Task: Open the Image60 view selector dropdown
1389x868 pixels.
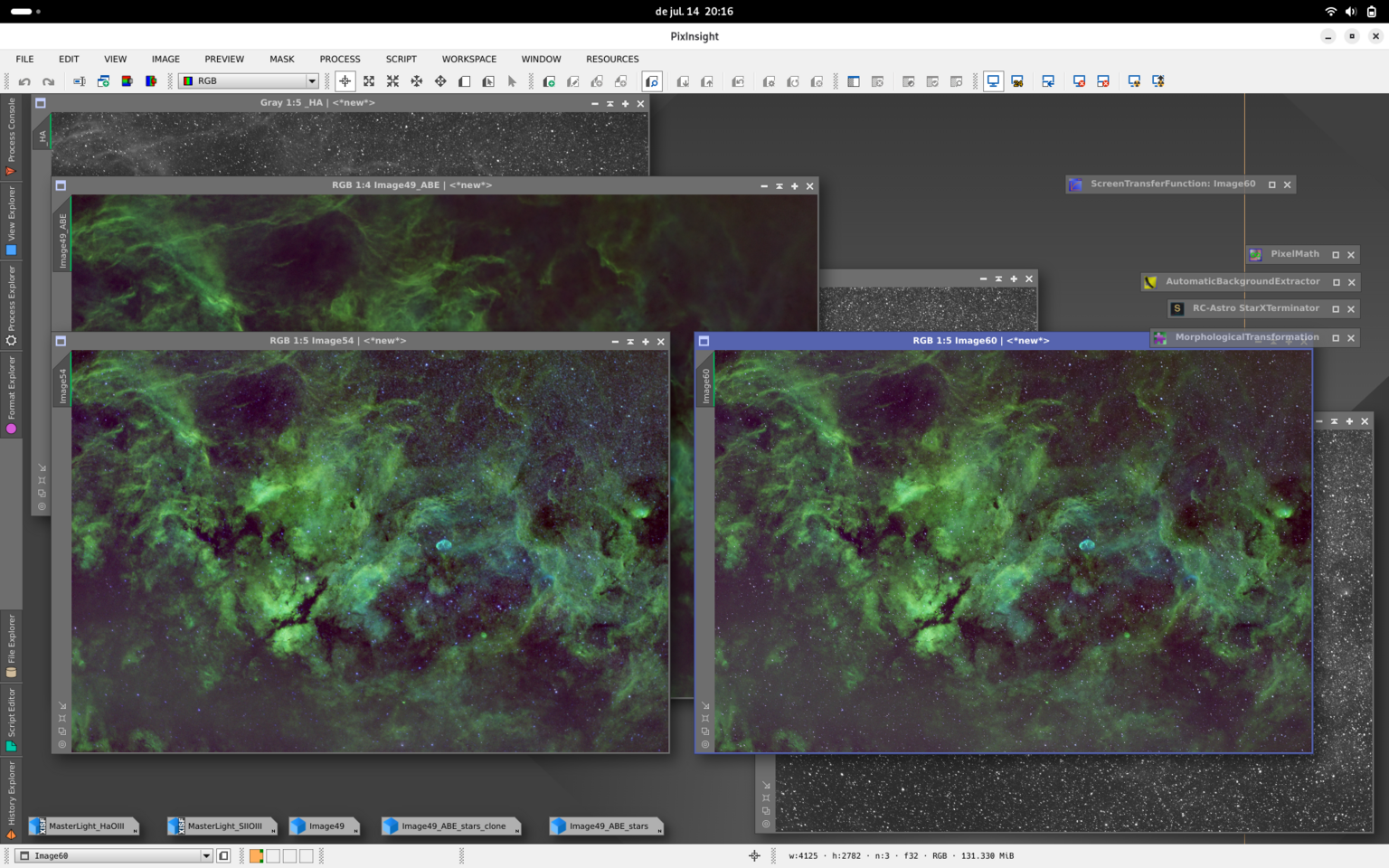Action: (115, 855)
